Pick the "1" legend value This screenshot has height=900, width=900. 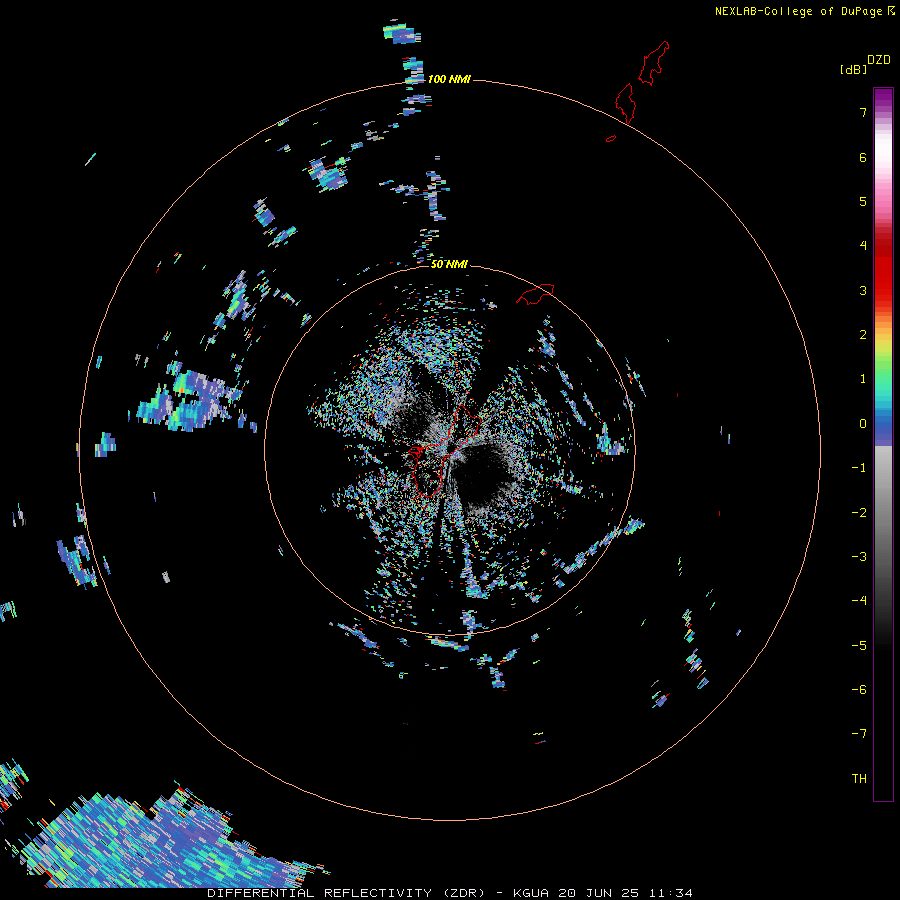tap(863, 379)
